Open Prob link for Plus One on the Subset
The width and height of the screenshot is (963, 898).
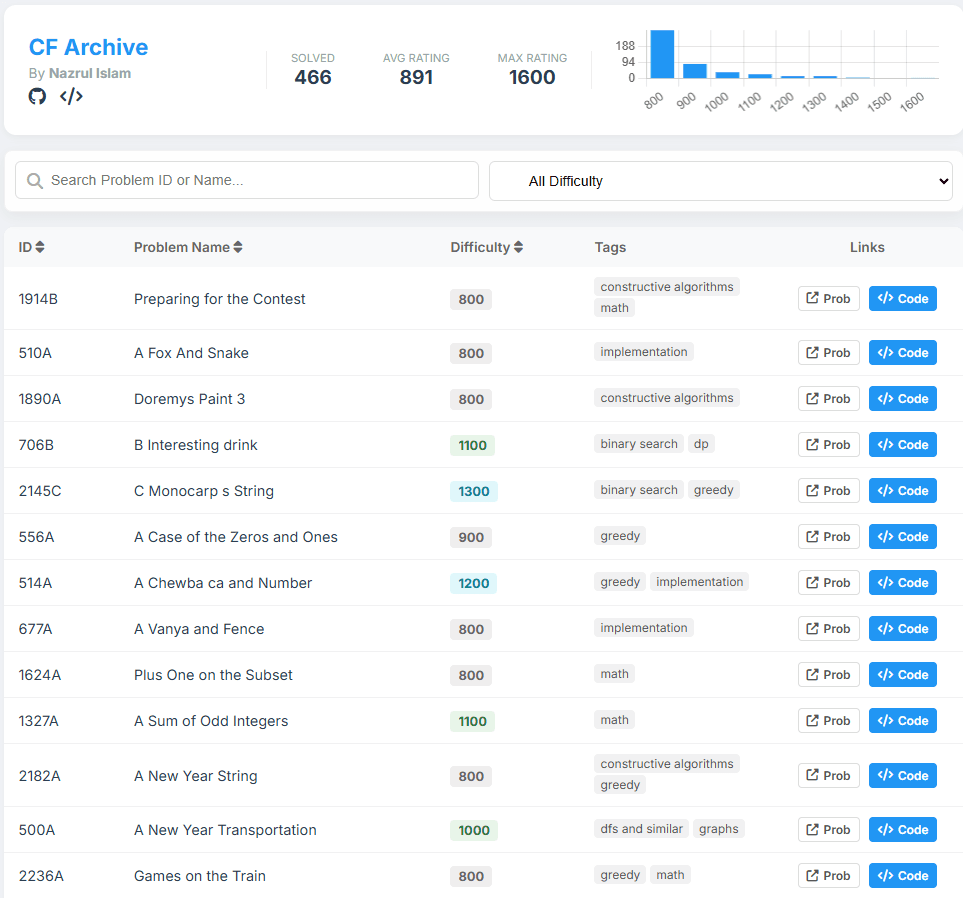(828, 675)
